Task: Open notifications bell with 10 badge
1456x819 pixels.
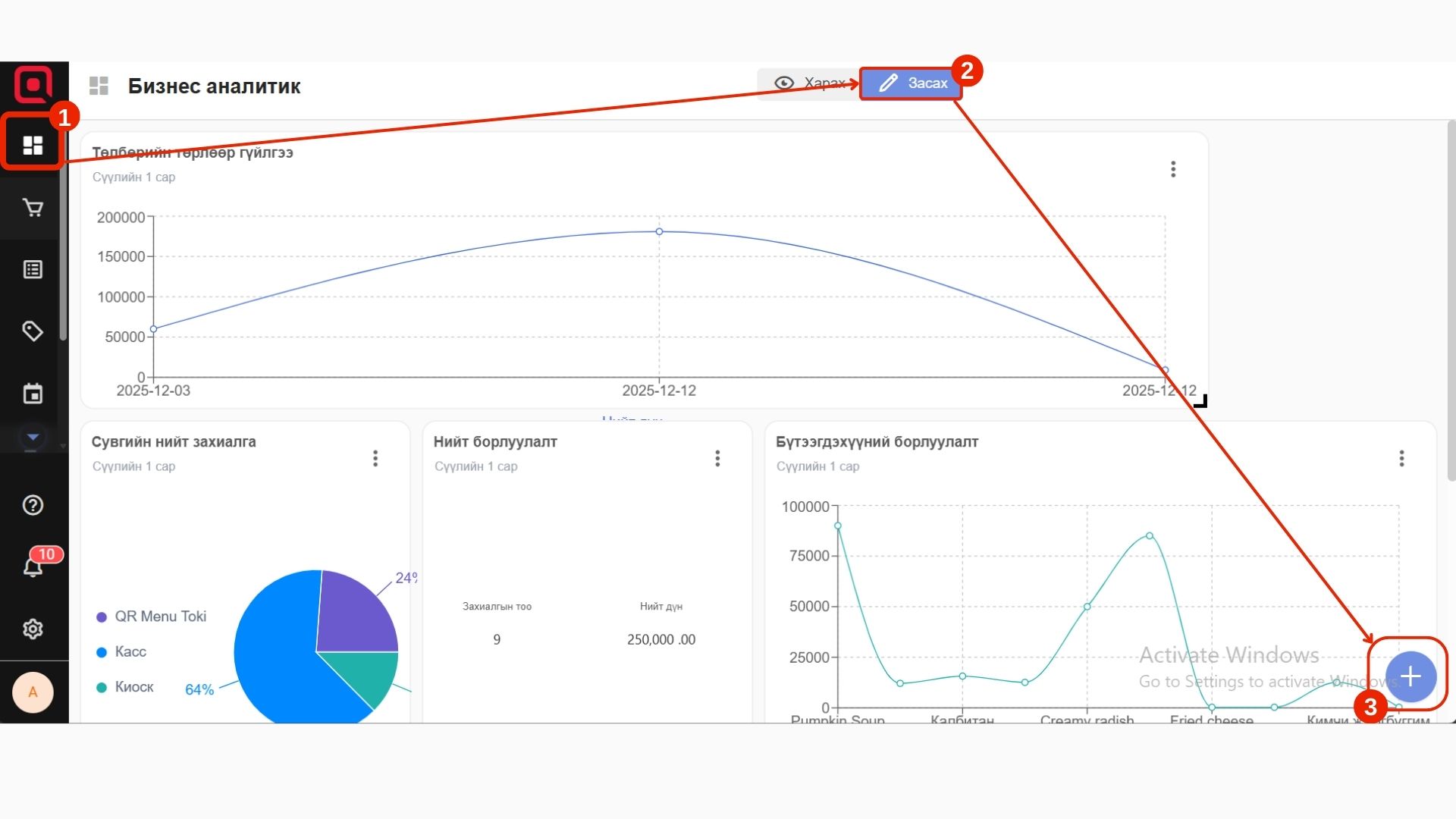Action: (33, 566)
